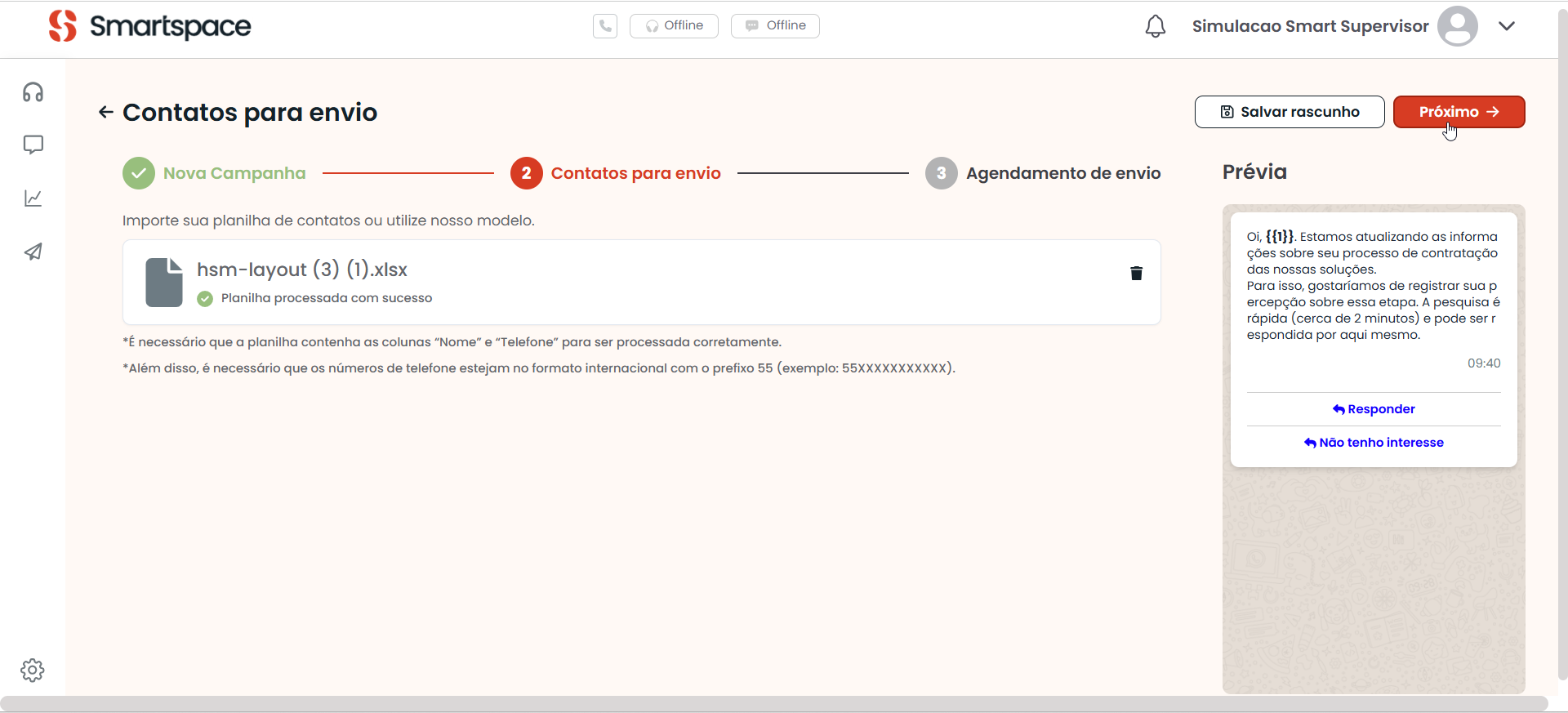This screenshot has width=1568, height=713.
Task: Expand the user profile dropdown chevron
Action: [x=1507, y=26]
